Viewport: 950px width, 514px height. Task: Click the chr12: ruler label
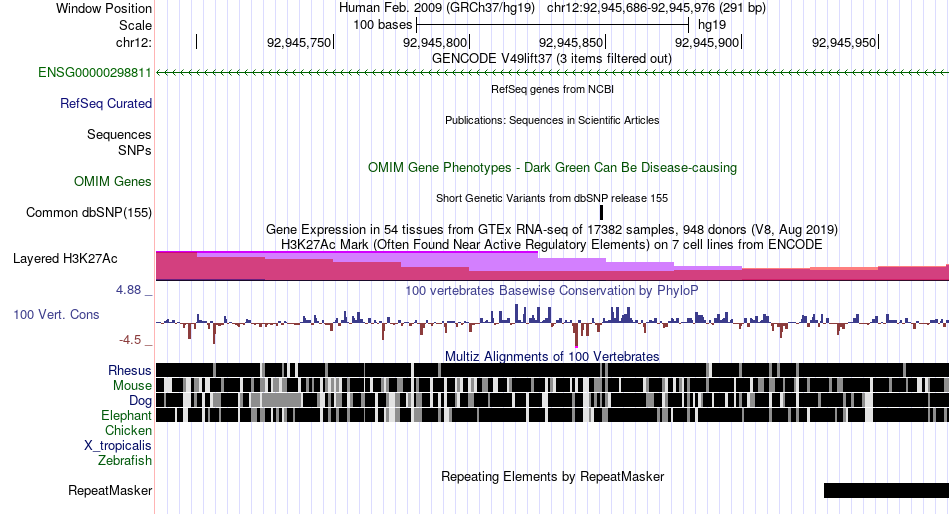point(134,42)
